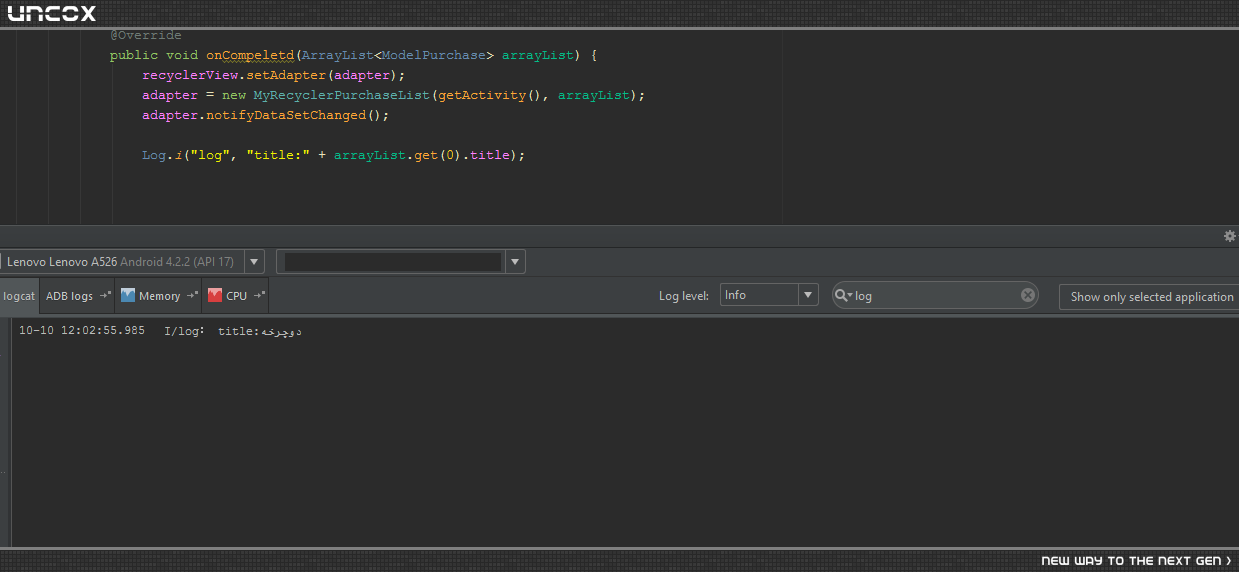Open search history magnifier in logcat filter
1239x572 pixels.
tap(844, 295)
